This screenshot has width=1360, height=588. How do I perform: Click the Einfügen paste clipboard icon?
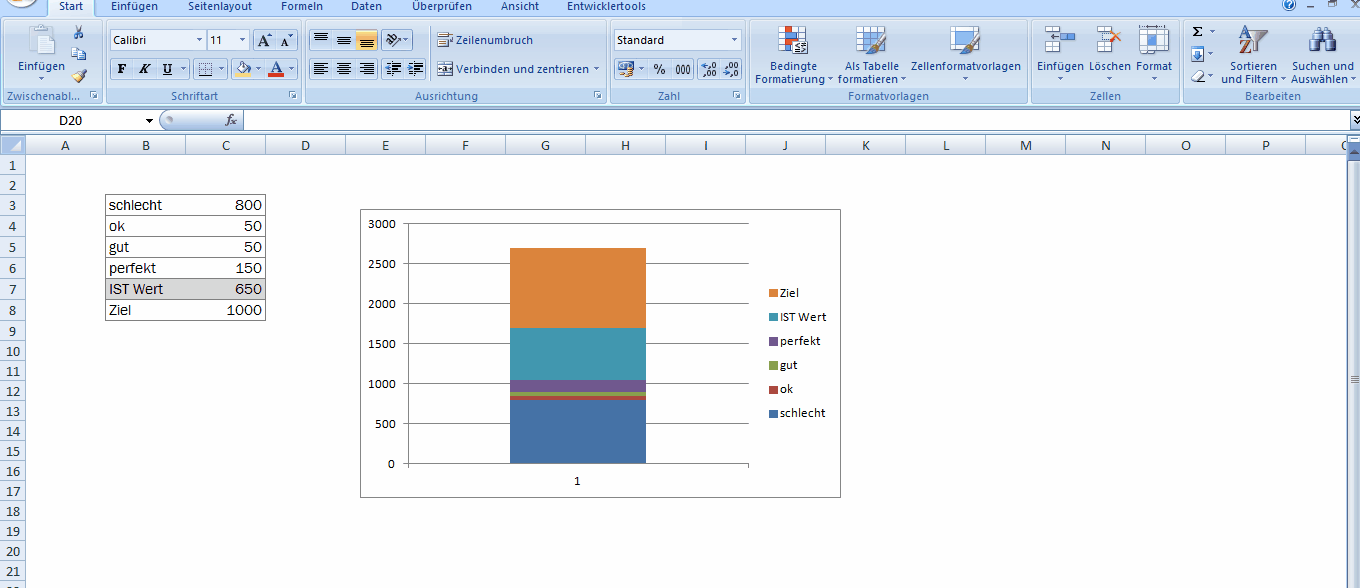[42, 40]
